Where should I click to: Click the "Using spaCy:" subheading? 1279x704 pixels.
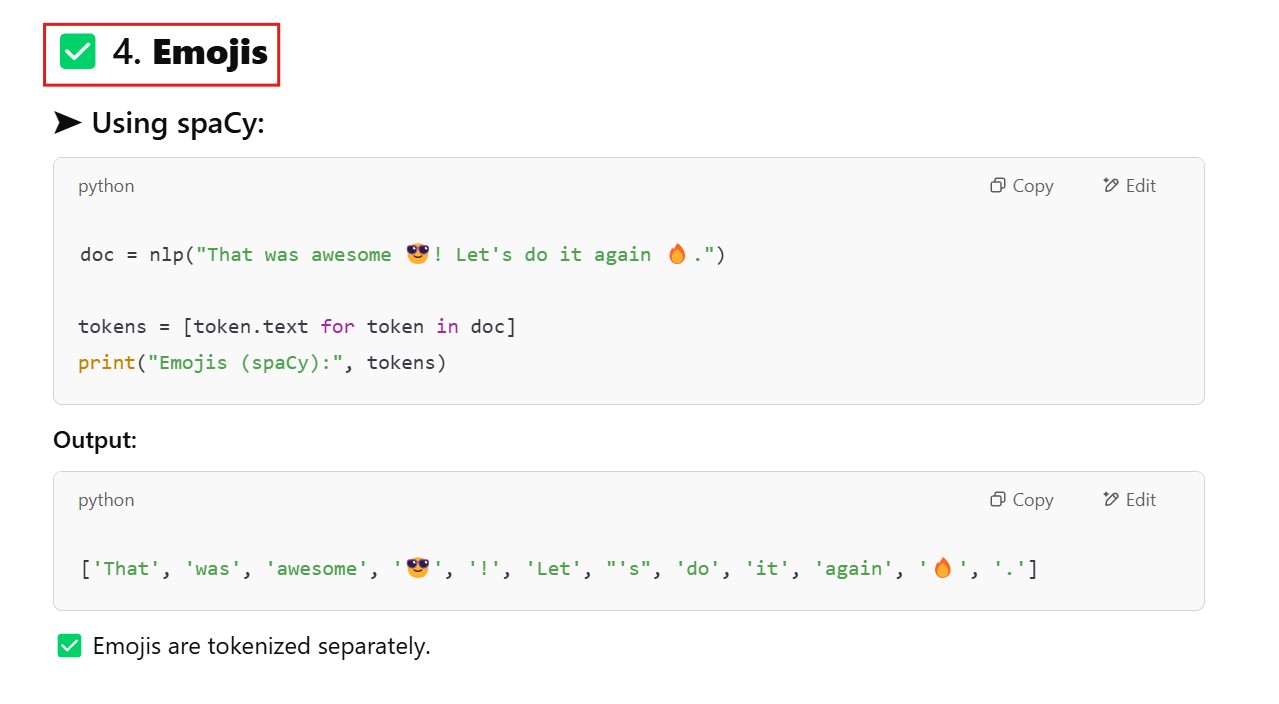(178, 123)
